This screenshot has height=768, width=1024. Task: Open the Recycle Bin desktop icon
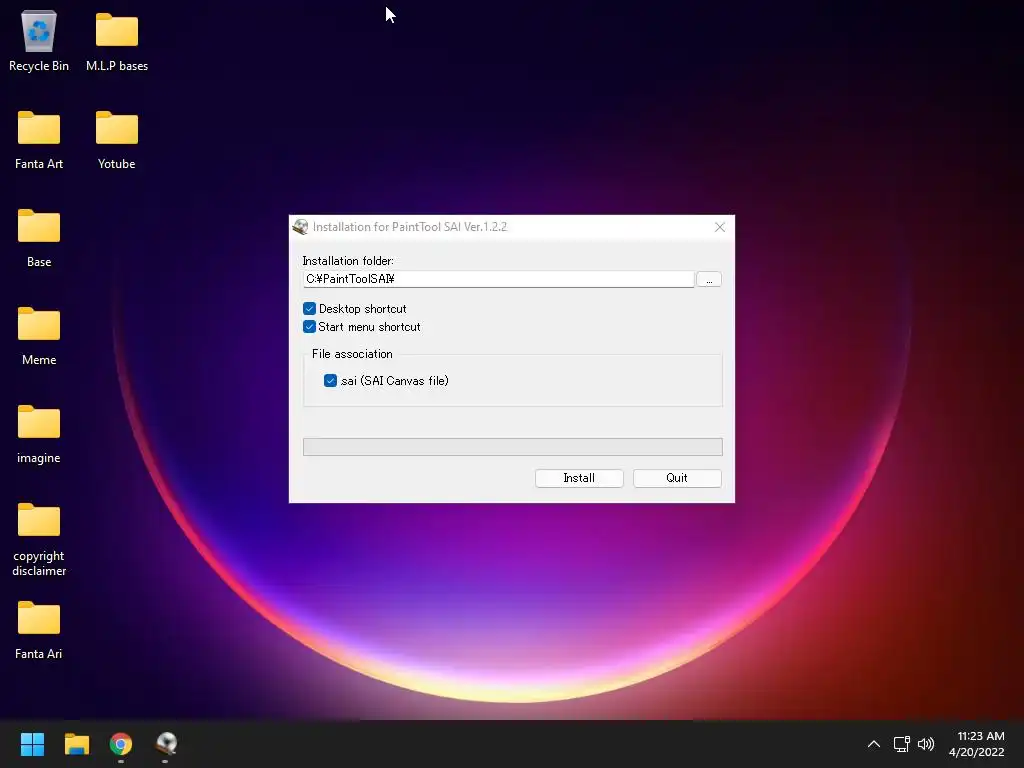click(39, 40)
